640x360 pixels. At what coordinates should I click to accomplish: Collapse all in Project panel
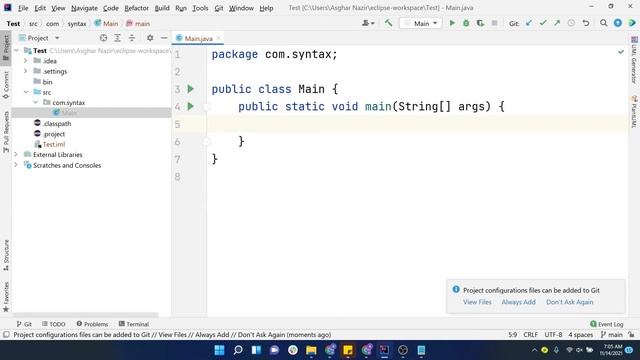pyautogui.click(x=132, y=38)
